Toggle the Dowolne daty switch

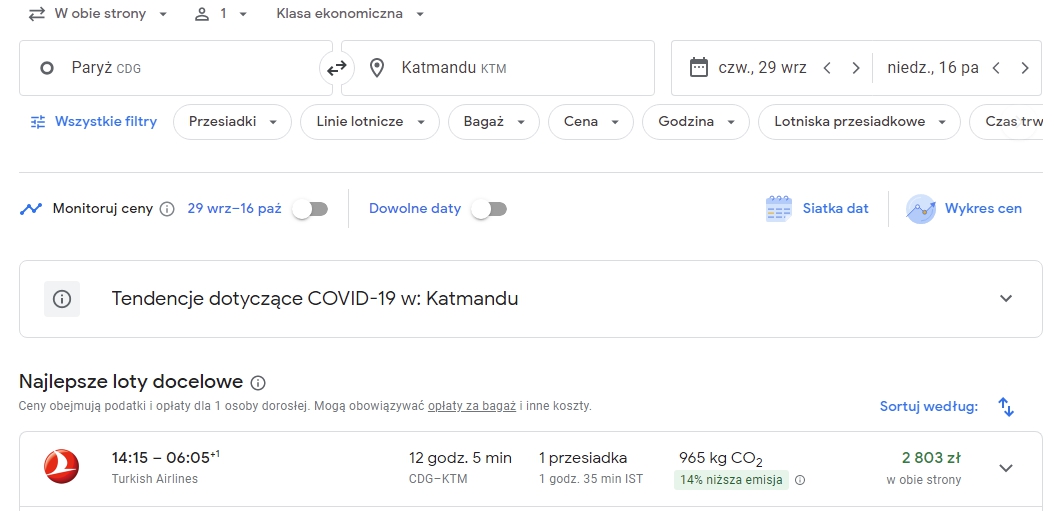pyautogui.click(x=489, y=209)
